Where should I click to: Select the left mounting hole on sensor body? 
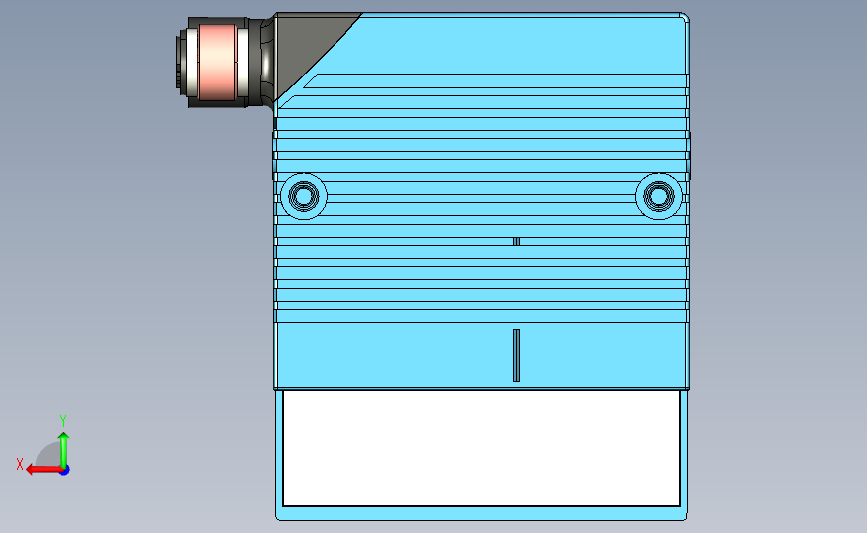pyautogui.click(x=304, y=196)
